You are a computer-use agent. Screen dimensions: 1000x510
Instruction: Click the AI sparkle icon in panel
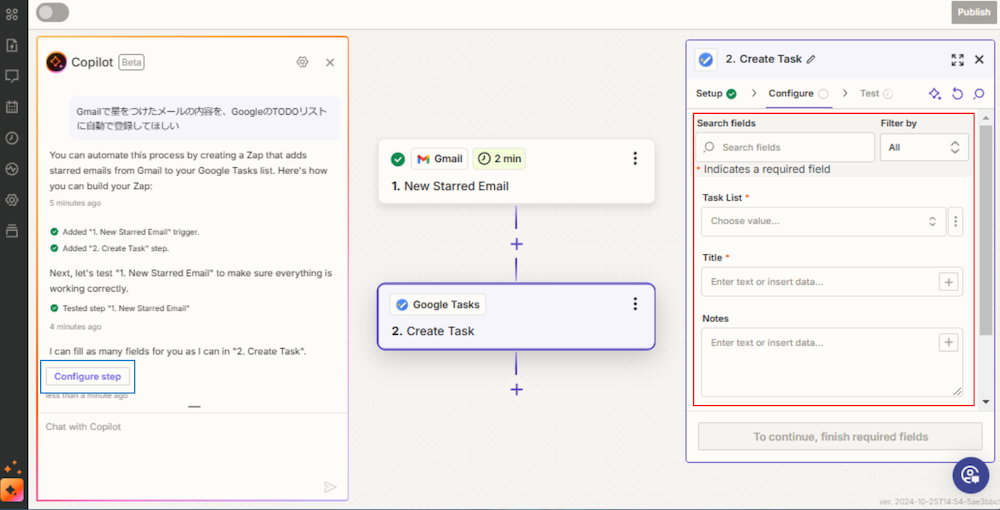[x=935, y=94]
